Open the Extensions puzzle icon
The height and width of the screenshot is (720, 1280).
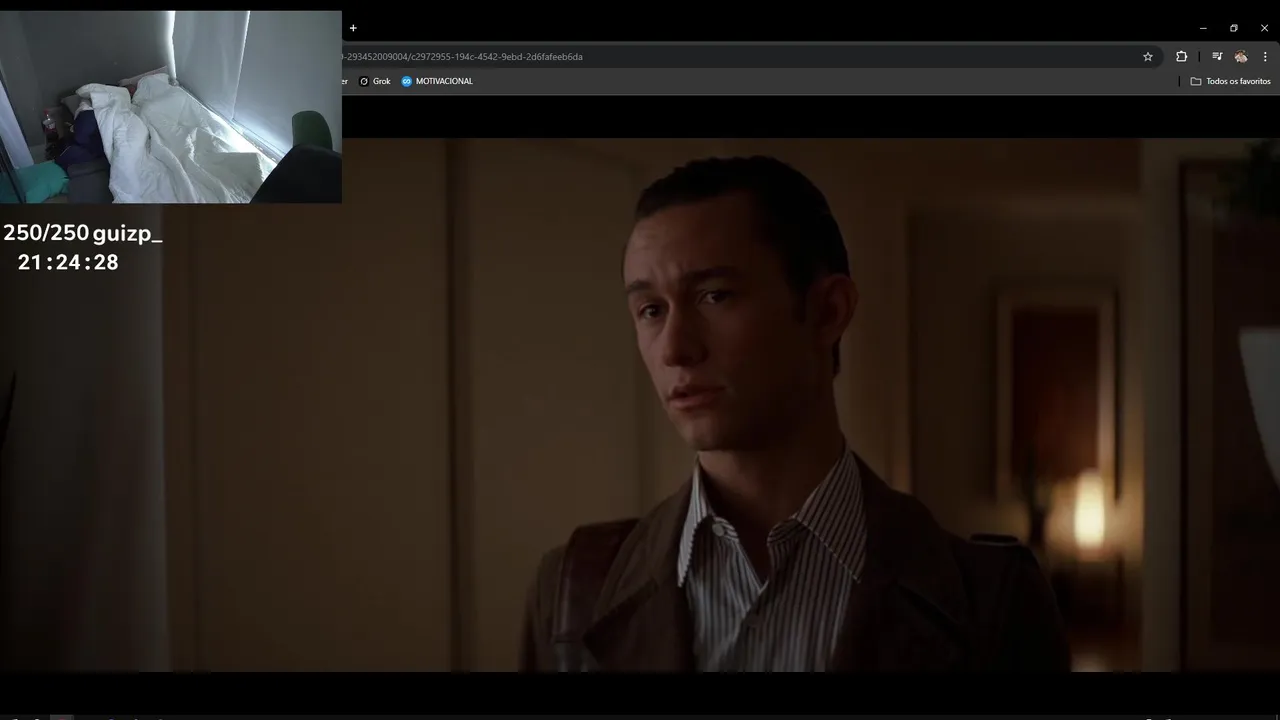(x=1181, y=57)
